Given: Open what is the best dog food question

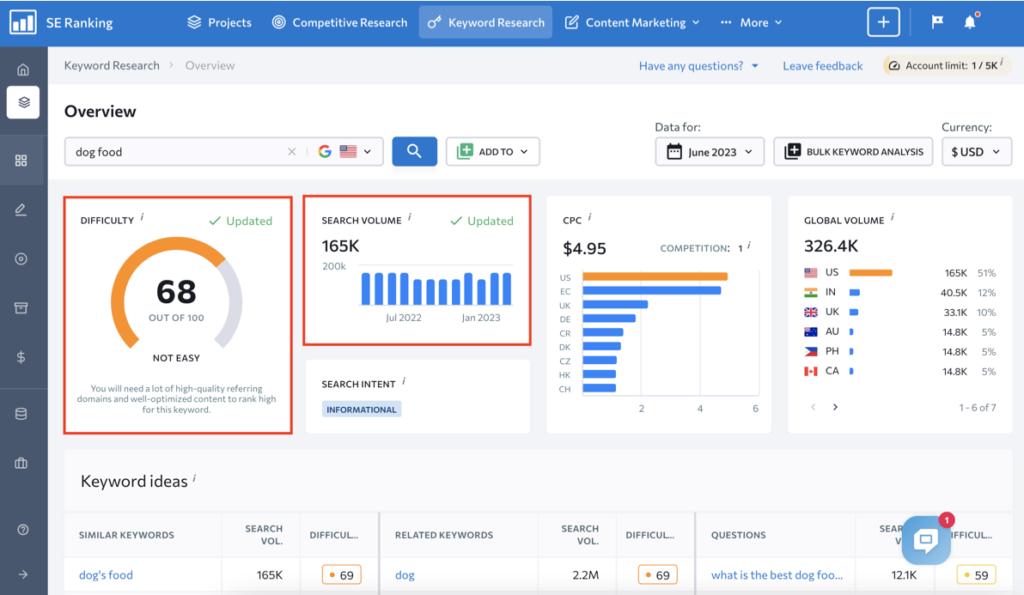Looking at the screenshot, I should pos(776,575).
